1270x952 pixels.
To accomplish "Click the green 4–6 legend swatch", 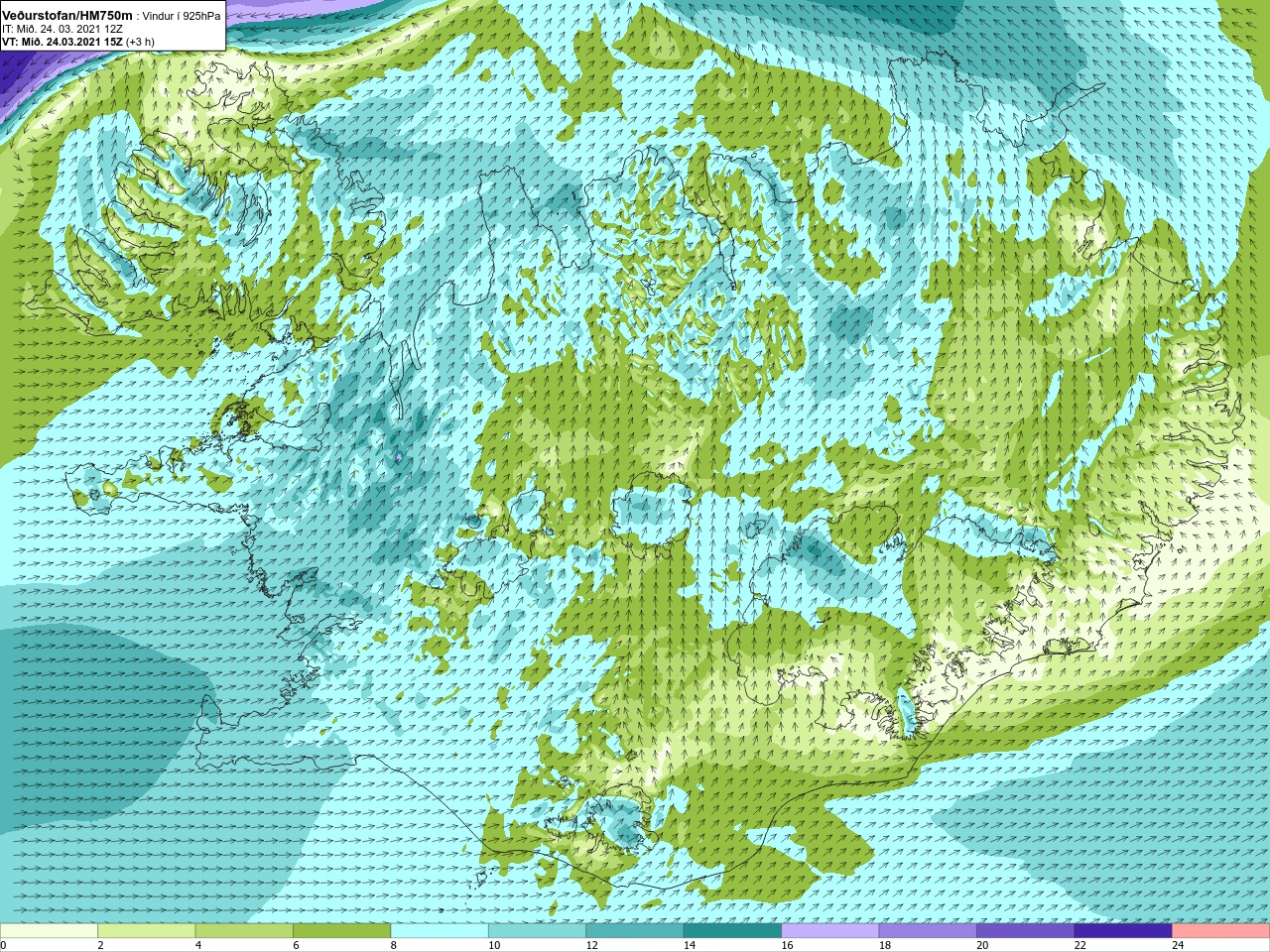I will tap(244, 931).
